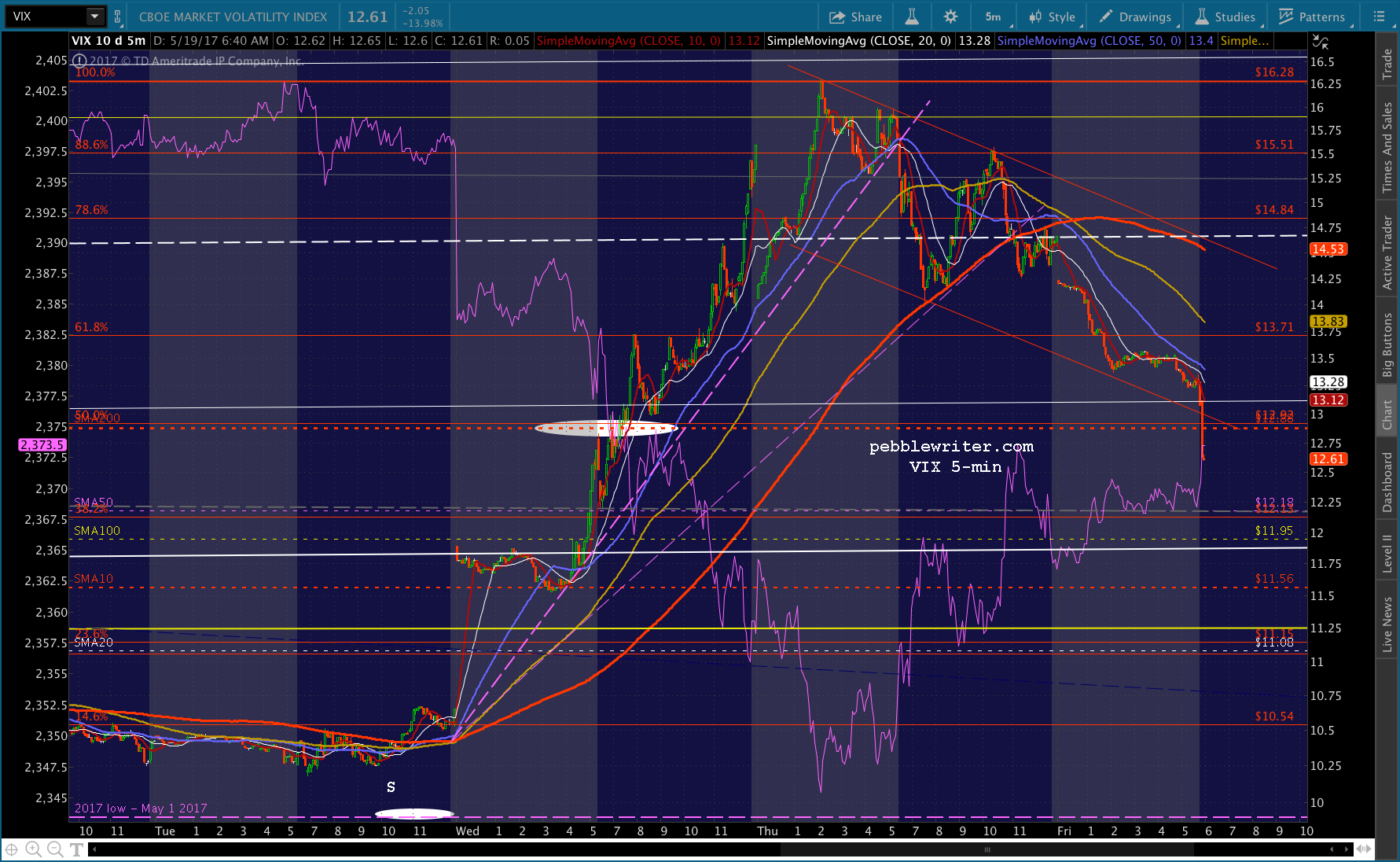
Task: Click the SMA100 line label
Action: 97,531
